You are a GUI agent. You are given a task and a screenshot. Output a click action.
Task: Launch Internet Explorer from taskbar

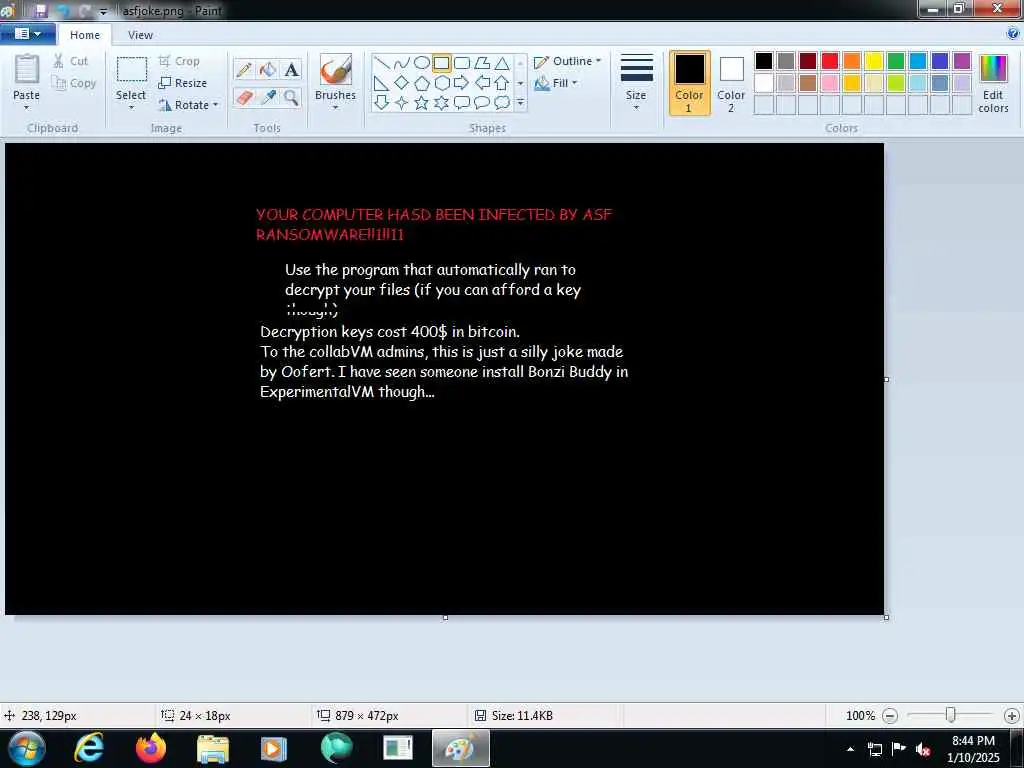[x=89, y=748]
